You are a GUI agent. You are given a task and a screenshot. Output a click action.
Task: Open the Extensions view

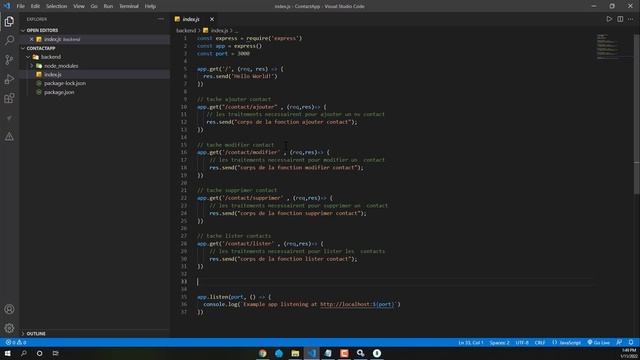click(9, 98)
